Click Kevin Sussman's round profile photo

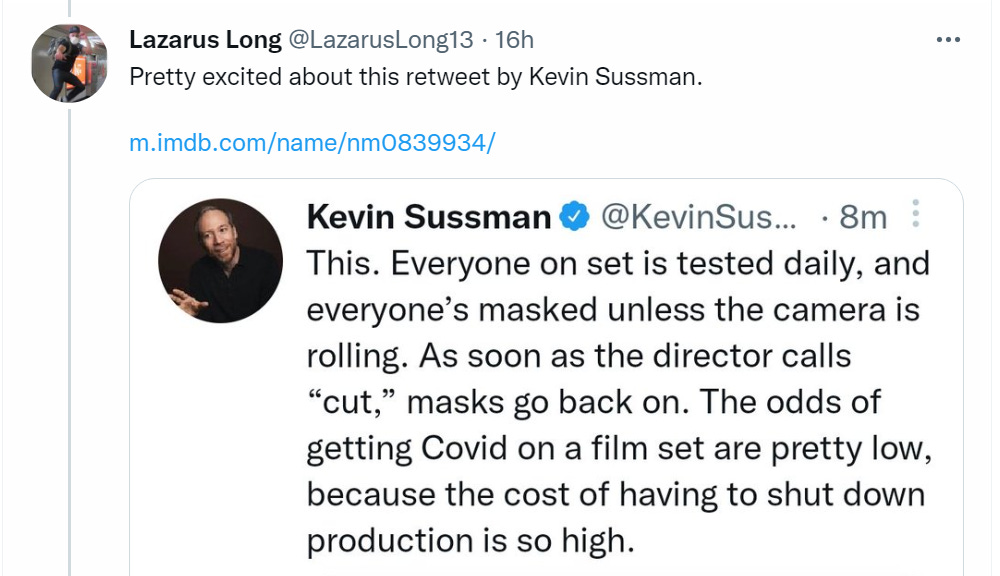point(220,260)
